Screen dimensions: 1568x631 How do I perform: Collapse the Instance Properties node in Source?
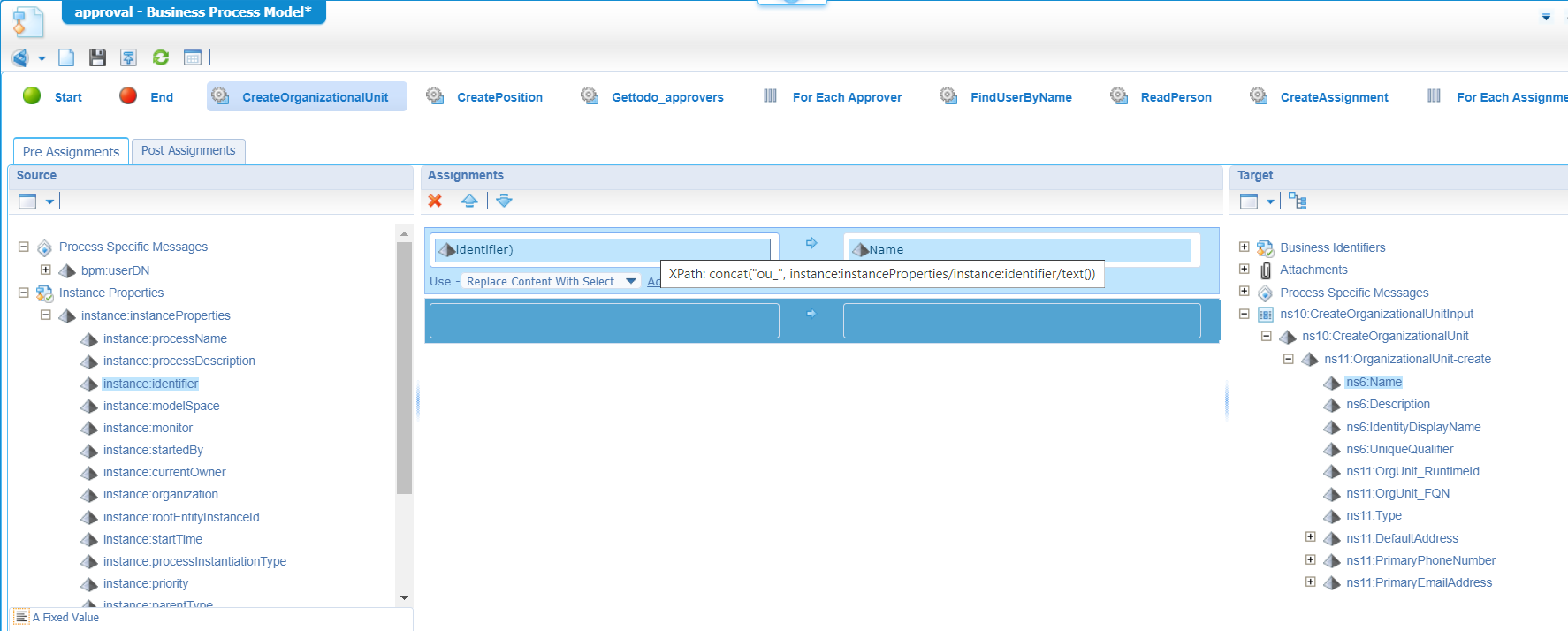click(24, 293)
